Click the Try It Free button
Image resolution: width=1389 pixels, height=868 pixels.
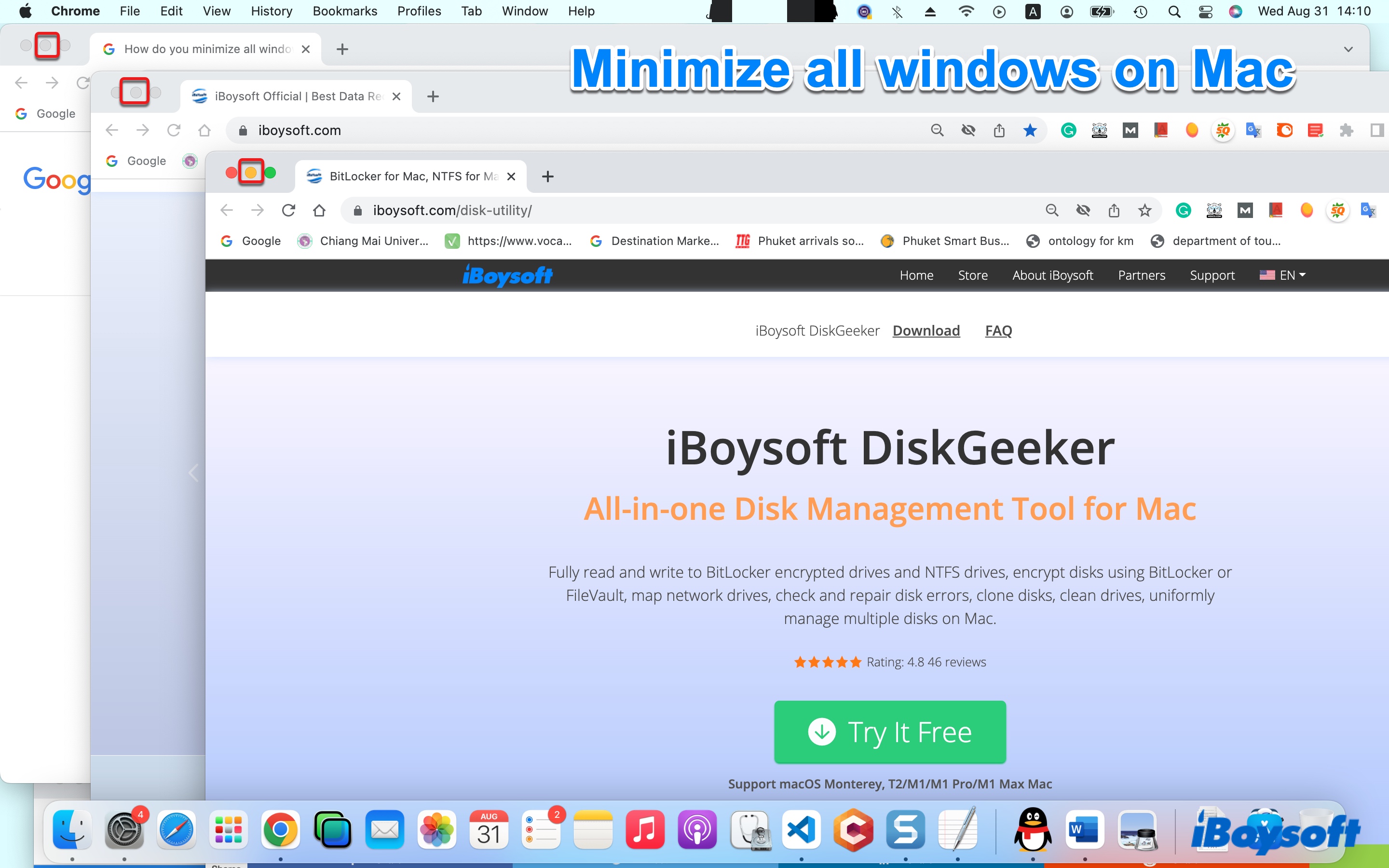coord(890,731)
